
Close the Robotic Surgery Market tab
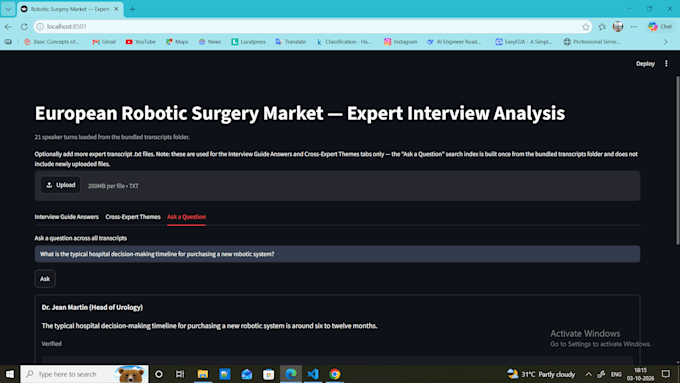point(116,9)
